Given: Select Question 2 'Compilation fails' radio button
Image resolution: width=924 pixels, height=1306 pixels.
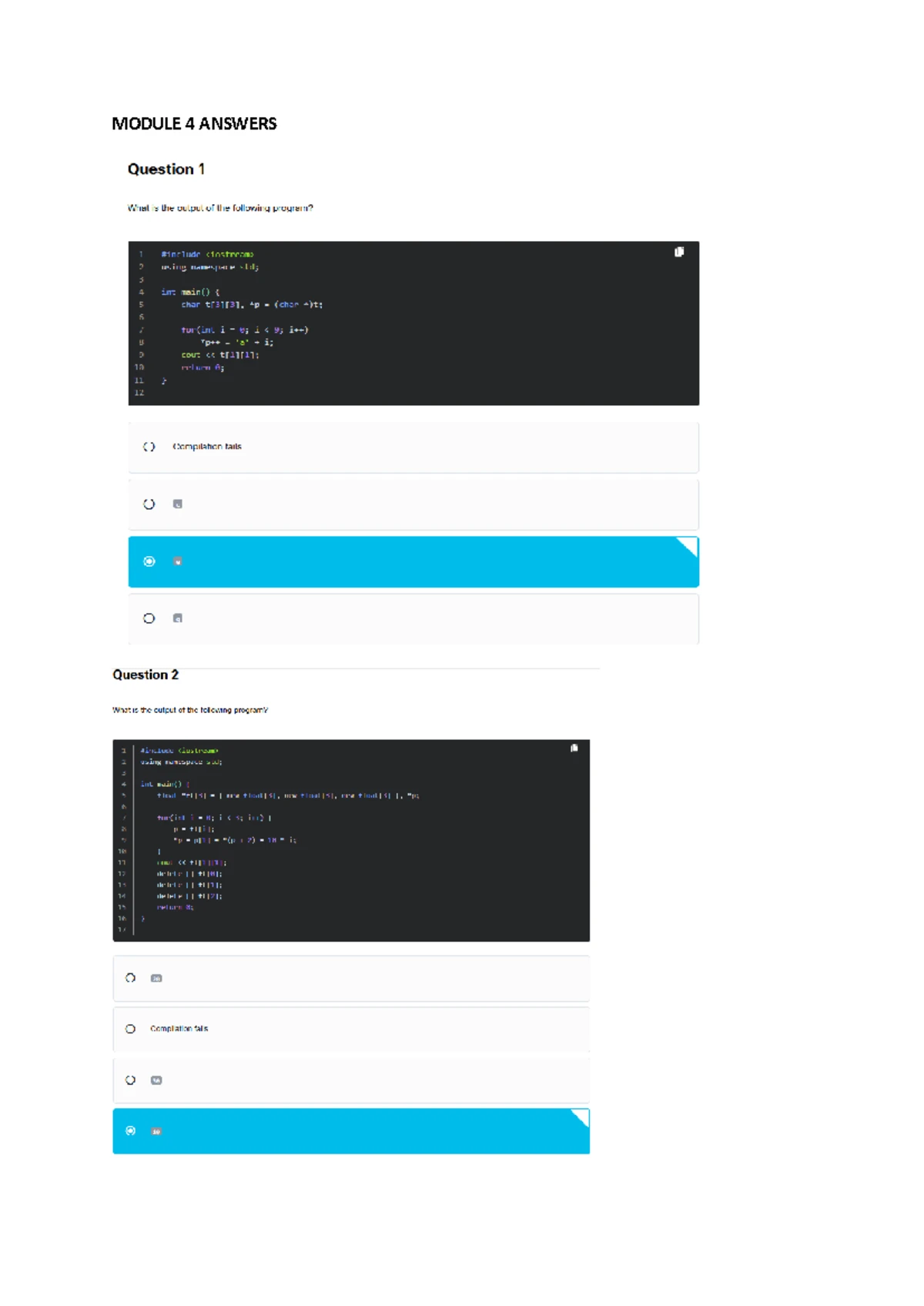Looking at the screenshot, I should (130, 1029).
